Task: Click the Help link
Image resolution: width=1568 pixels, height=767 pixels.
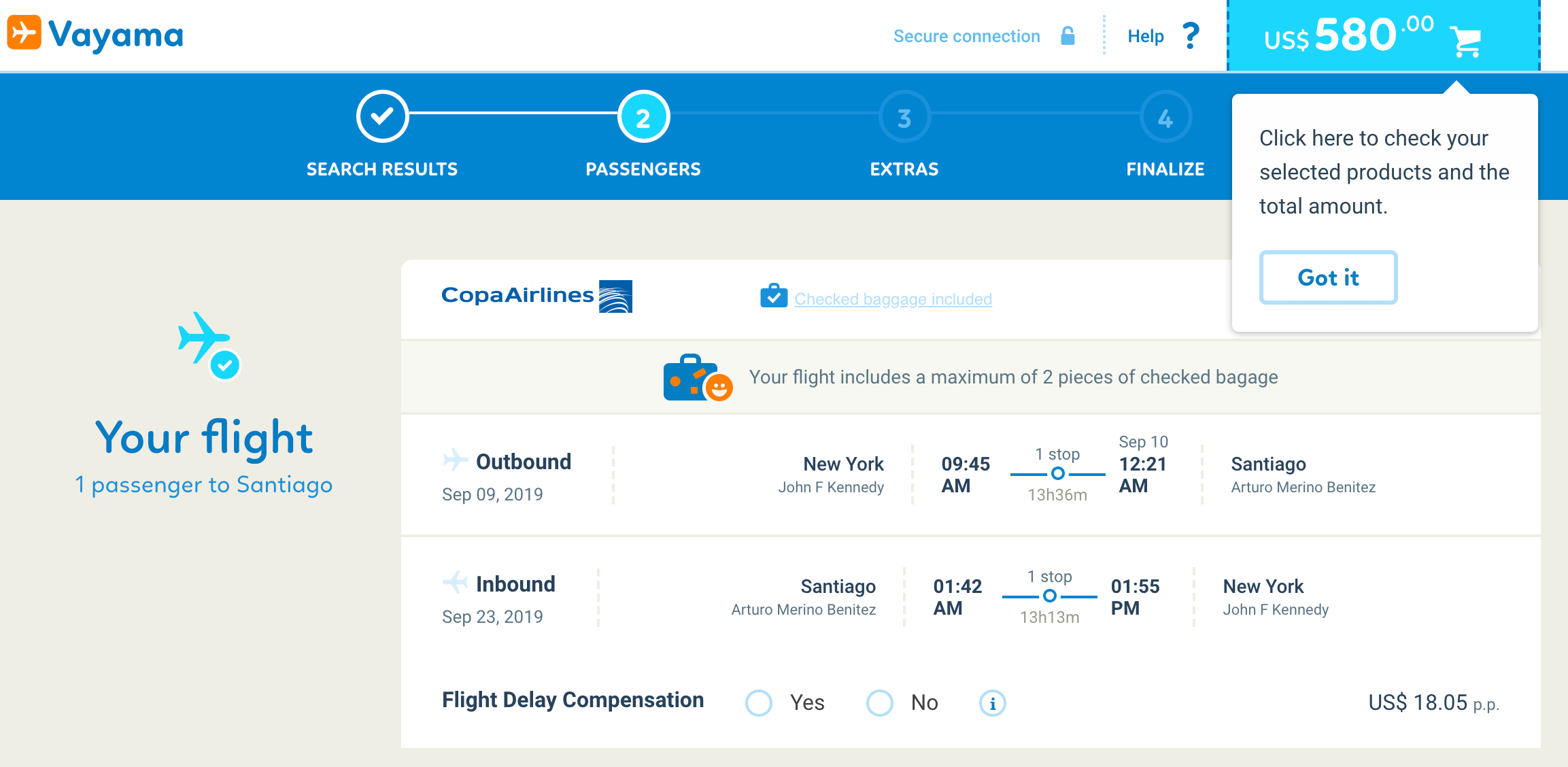Action: click(x=1146, y=36)
